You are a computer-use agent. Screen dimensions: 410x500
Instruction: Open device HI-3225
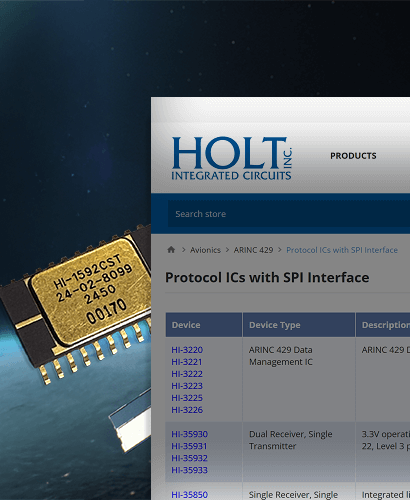[187, 398]
